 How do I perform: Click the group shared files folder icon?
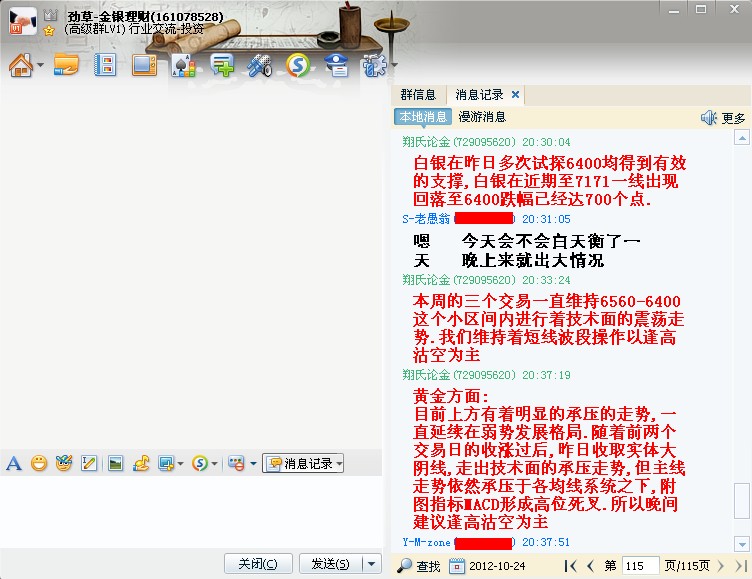66,67
